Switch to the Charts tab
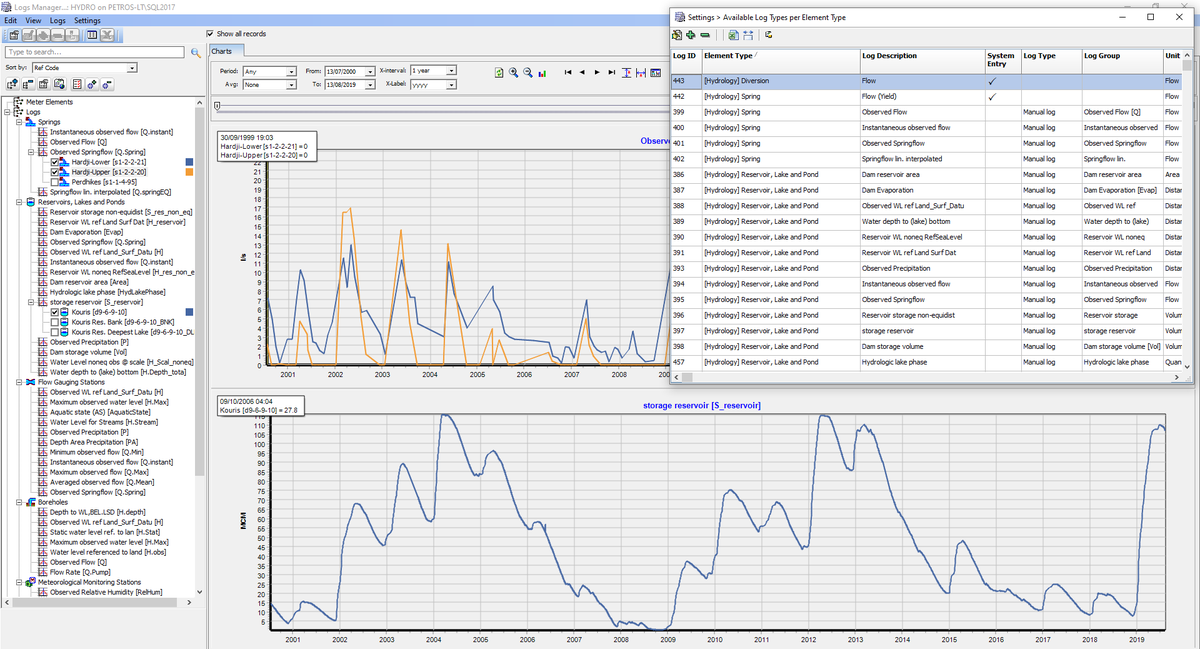Viewport: 1200px width, 649px height. 224,50
